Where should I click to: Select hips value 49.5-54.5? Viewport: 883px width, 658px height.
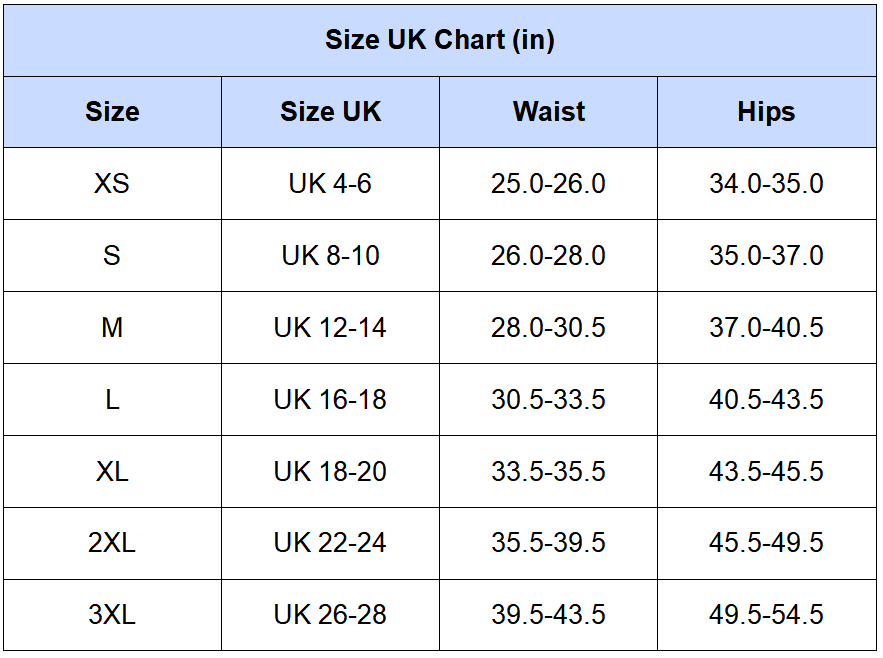pyautogui.click(x=766, y=615)
